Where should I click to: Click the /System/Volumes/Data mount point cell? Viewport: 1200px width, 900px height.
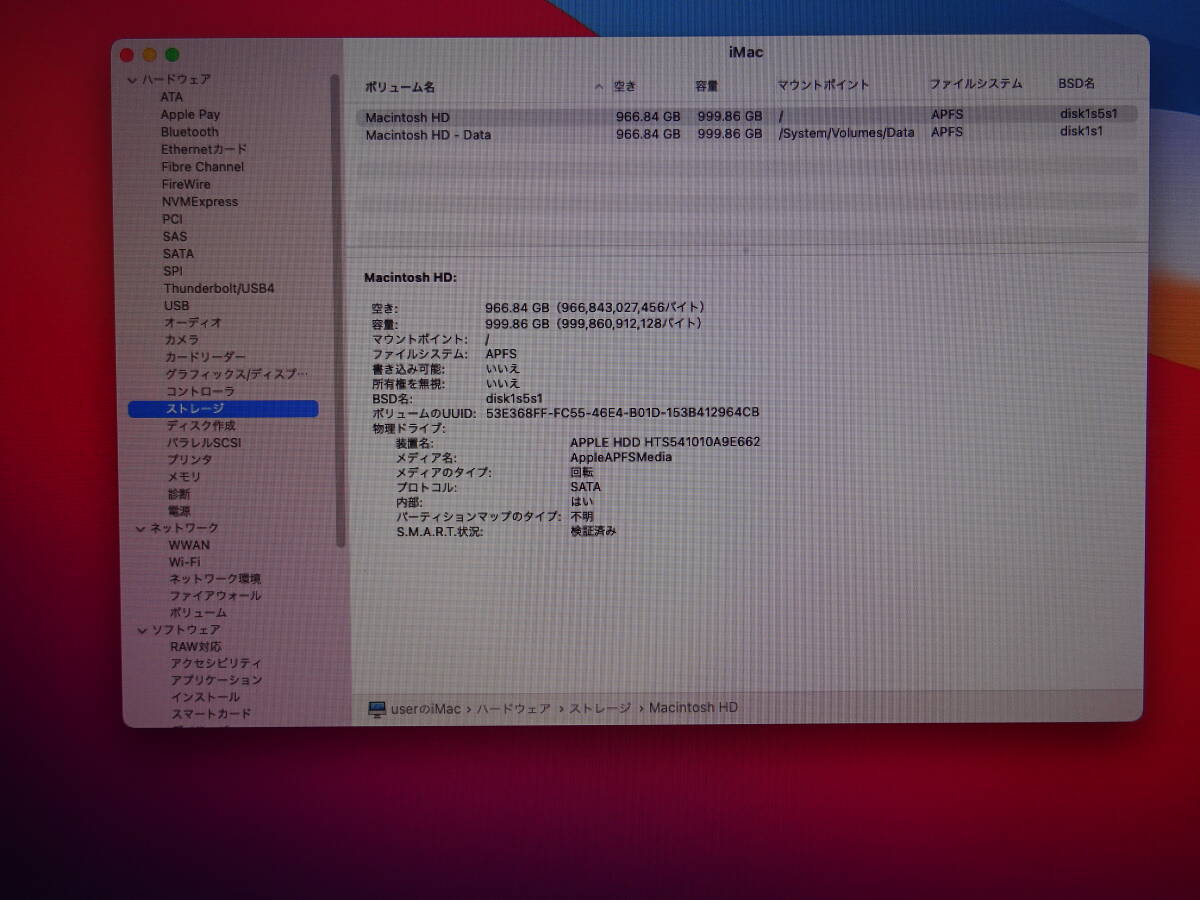click(x=846, y=133)
